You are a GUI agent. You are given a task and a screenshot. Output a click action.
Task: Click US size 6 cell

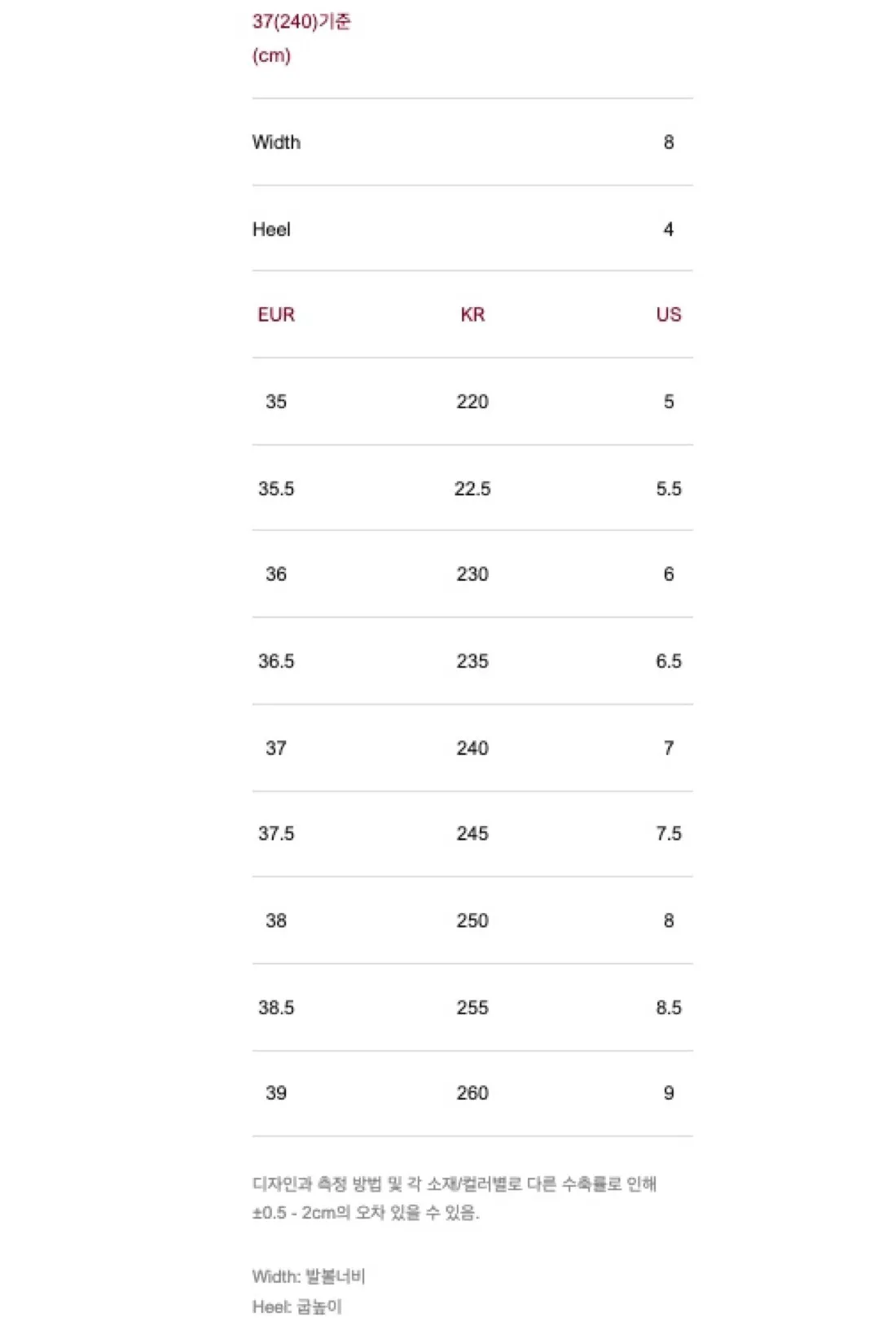(669, 574)
